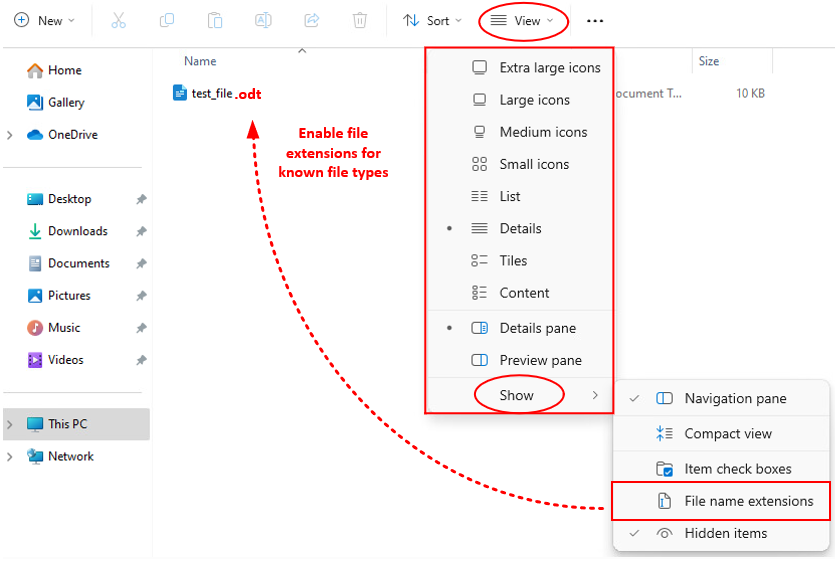Sort by the Name column header

200,61
